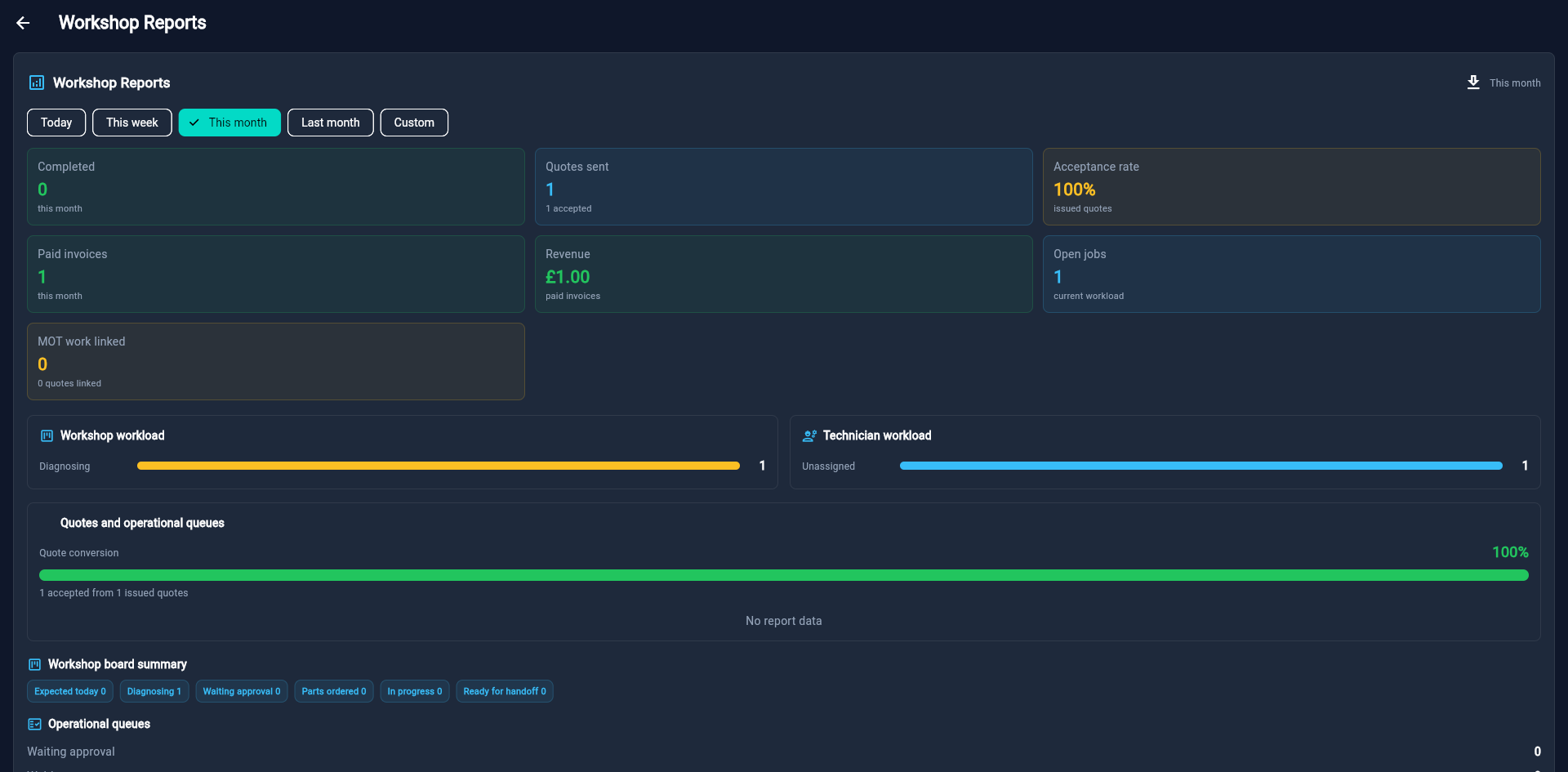Click the Waiting approval queue row
Screen dimensions: 1568x772
[x=784, y=752]
